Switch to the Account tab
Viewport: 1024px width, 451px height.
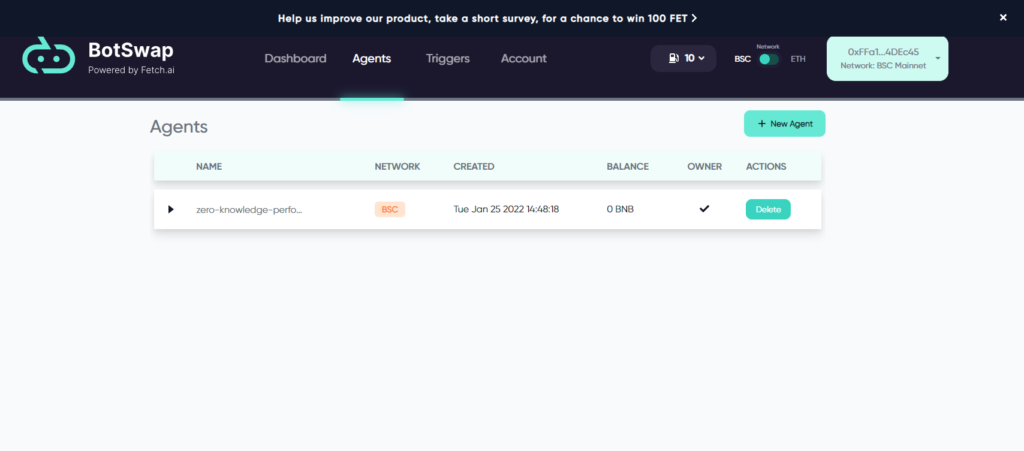[x=524, y=59]
